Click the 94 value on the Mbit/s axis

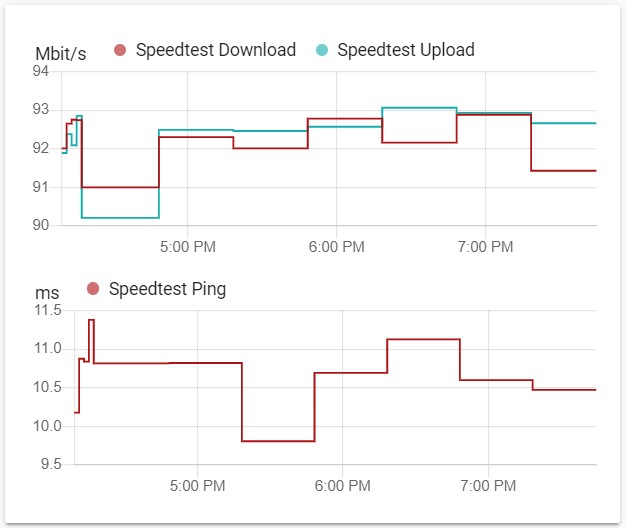click(43, 71)
